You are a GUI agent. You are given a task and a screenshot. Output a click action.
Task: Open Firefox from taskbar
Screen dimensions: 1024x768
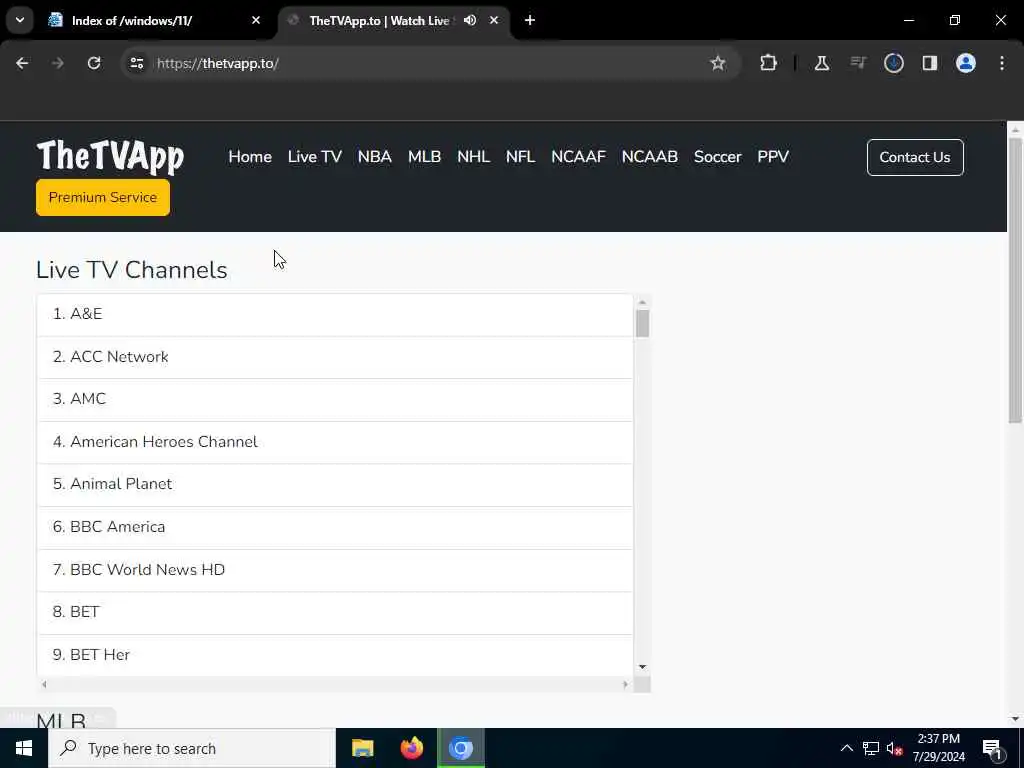click(x=411, y=748)
